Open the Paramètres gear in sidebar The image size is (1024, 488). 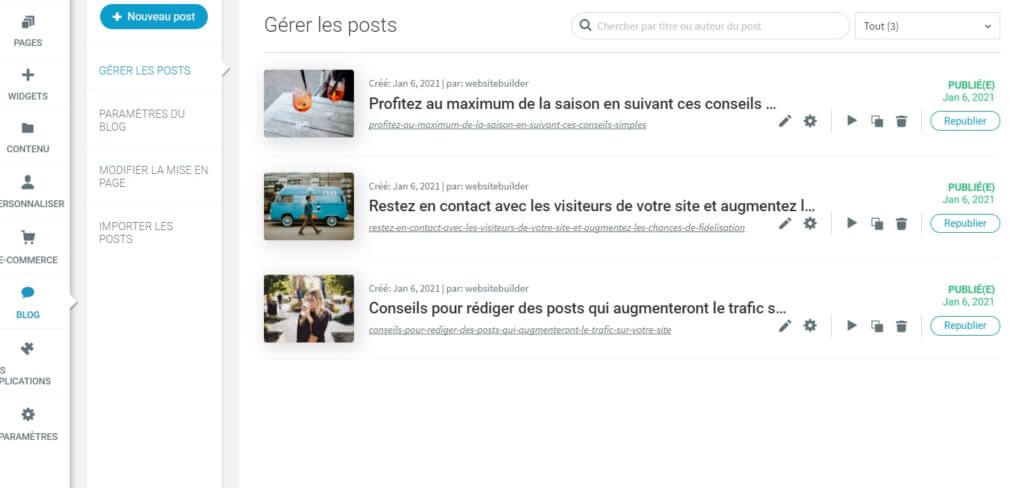pyautogui.click(x=28, y=424)
